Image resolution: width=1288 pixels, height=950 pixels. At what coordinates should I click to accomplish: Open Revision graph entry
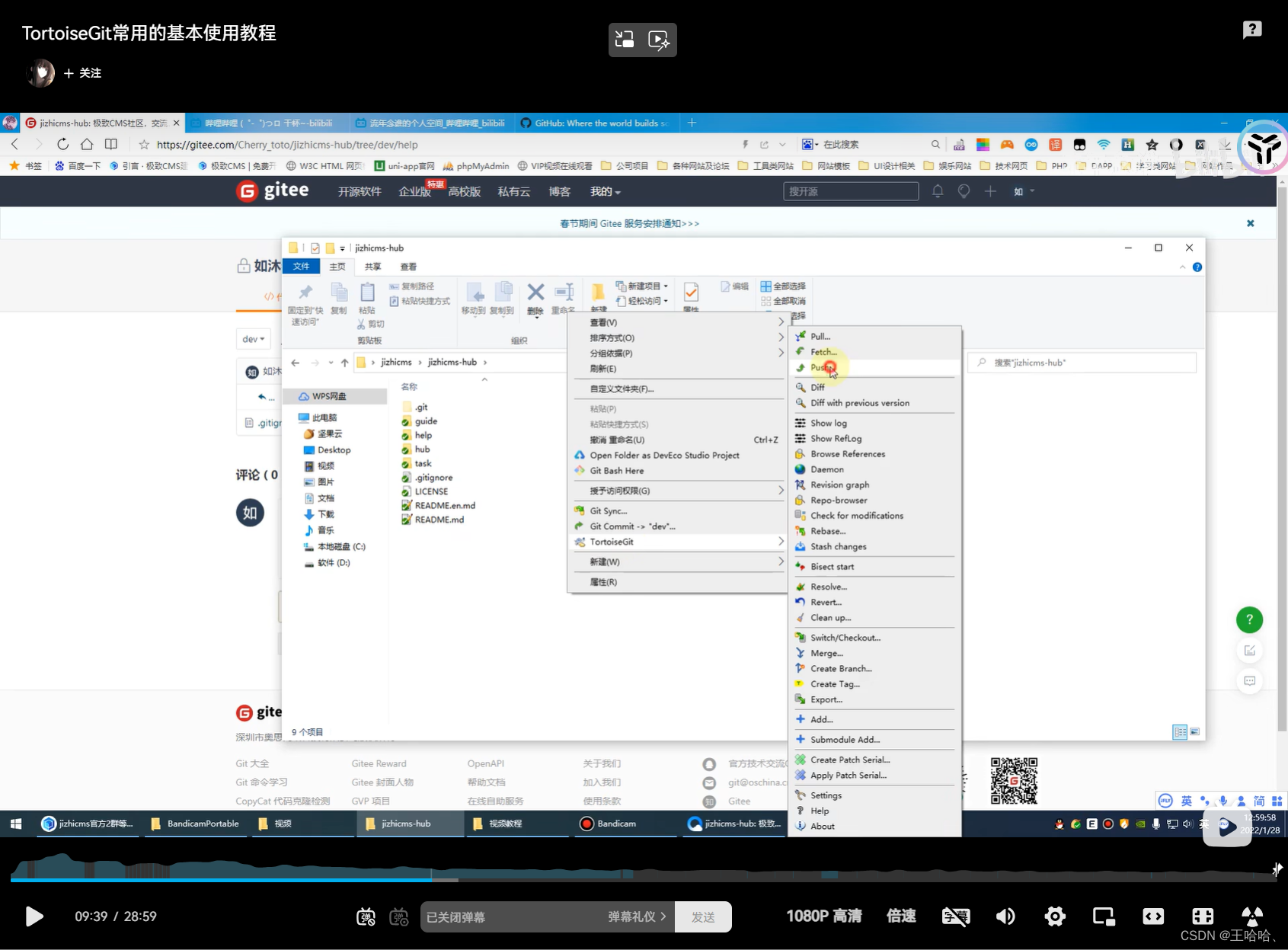pyautogui.click(x=839, y=485)
